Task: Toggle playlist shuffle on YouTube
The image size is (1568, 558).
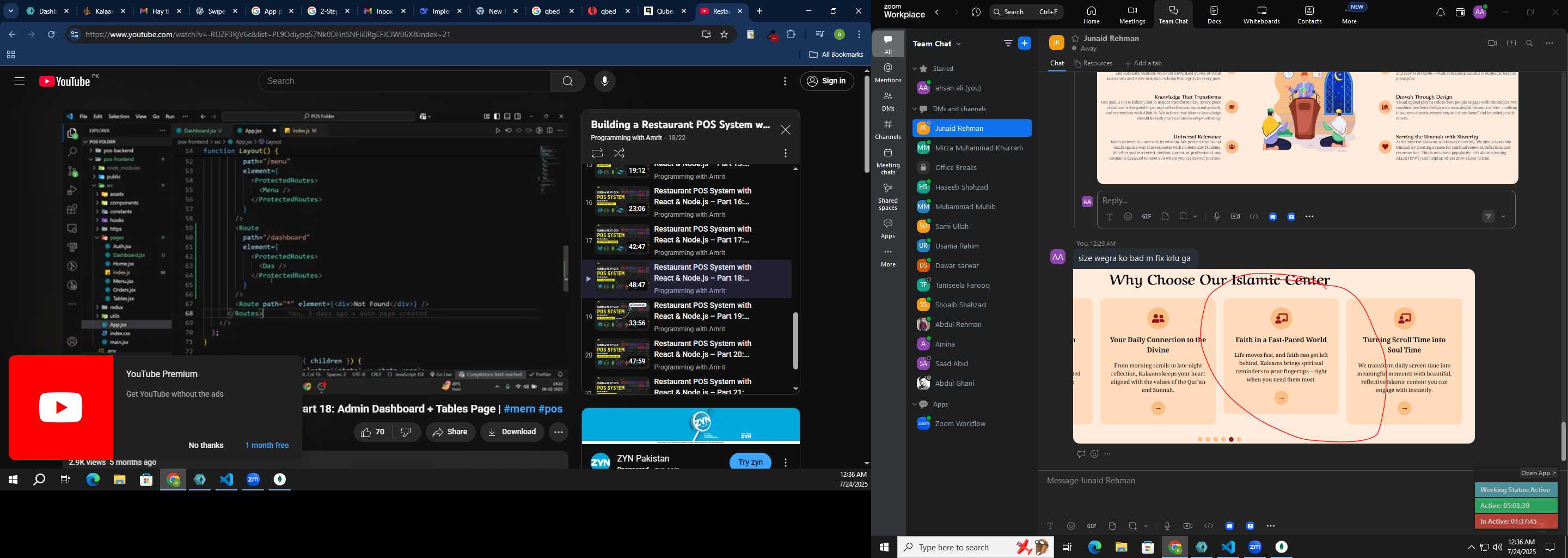Action: (619, 153)
